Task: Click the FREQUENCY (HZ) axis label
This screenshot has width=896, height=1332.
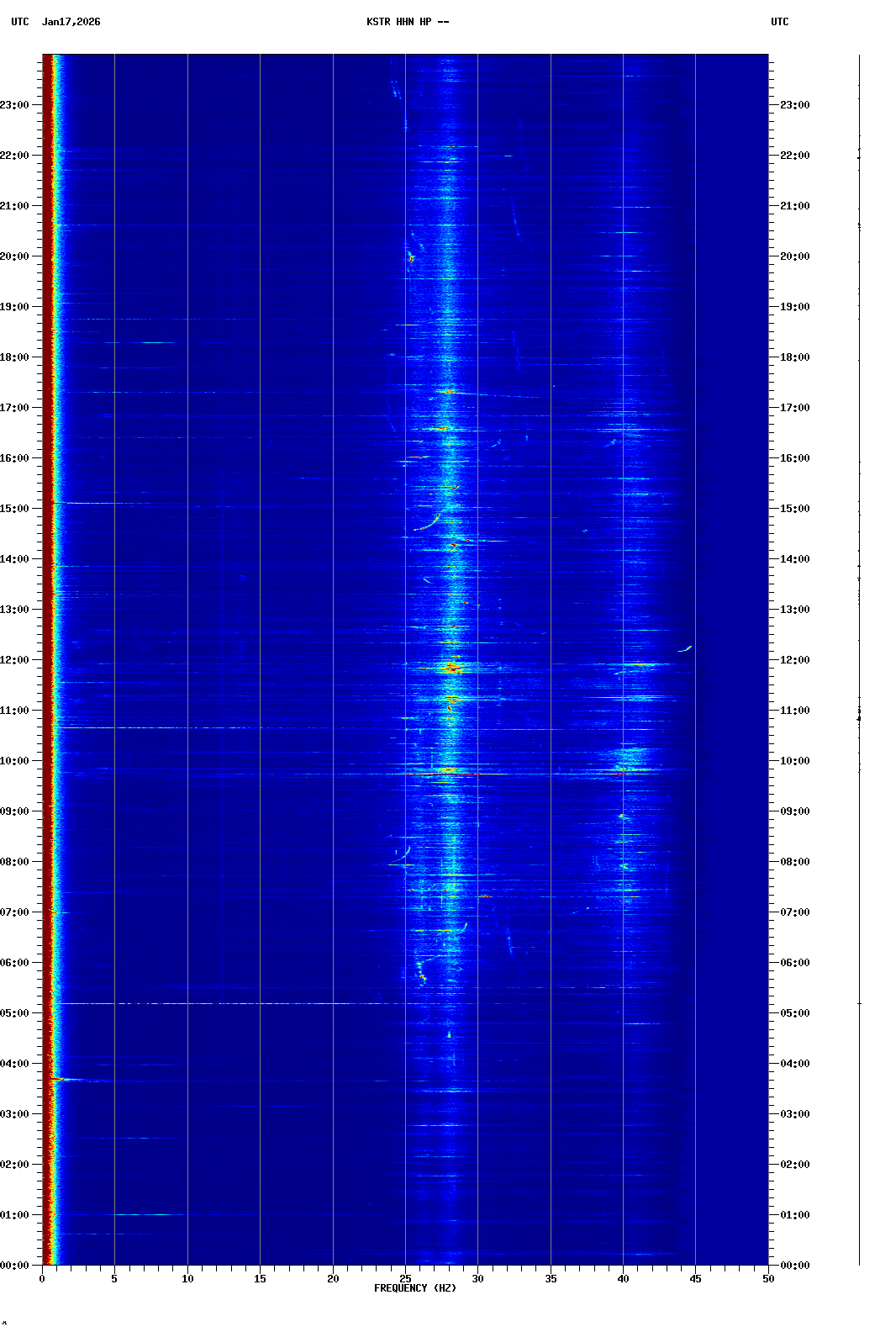Action: (414, 1288)
